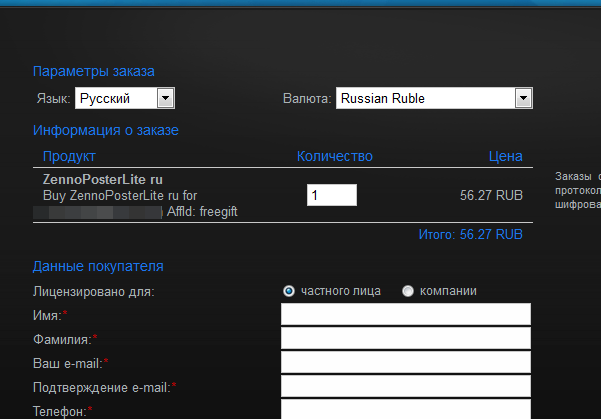Click the Информация о заказе heading
The image size is (601, 419).
tap(106, 130)
